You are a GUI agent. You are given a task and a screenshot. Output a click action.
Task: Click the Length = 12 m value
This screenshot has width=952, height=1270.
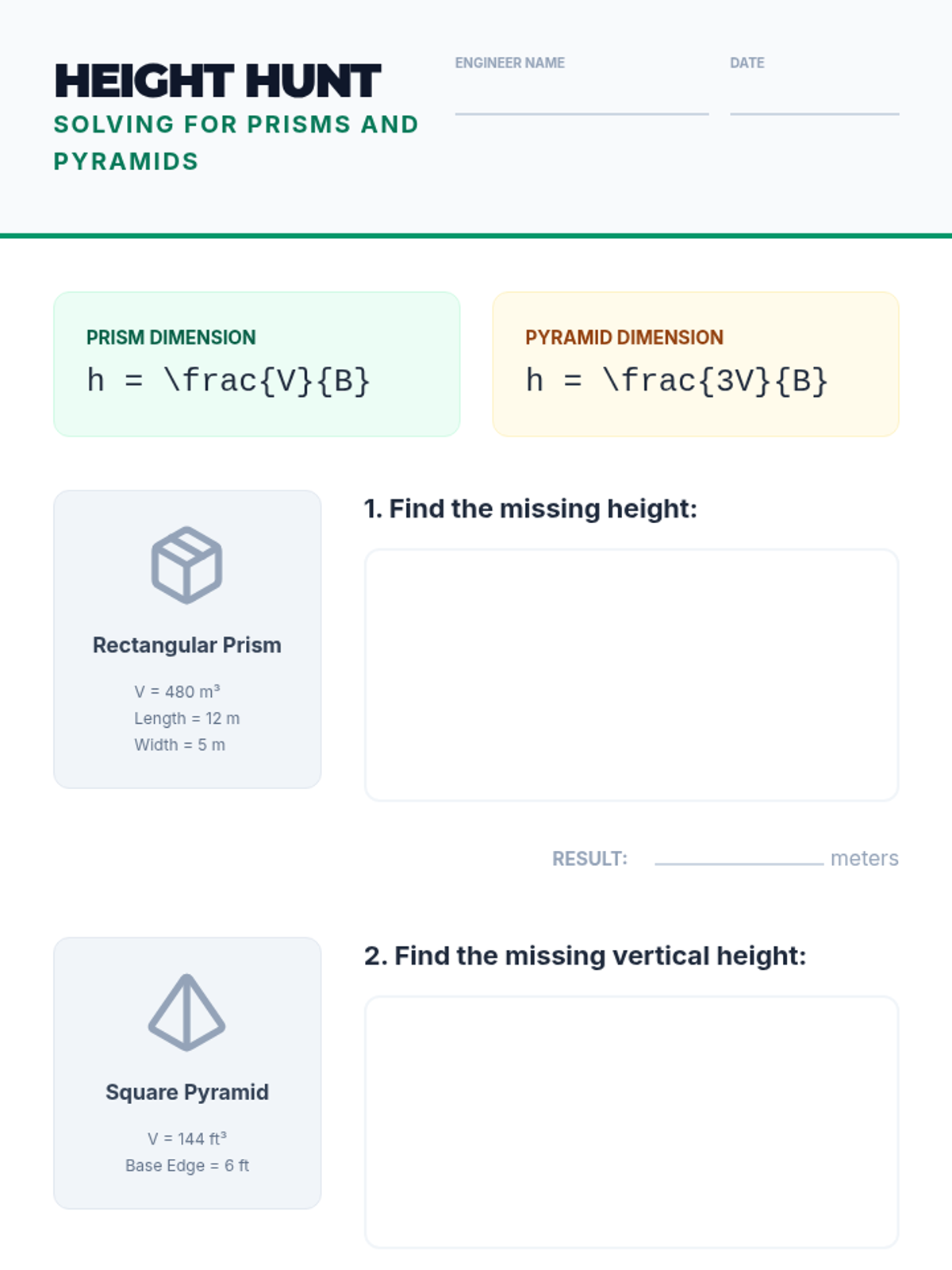pyautogui.click(x=186, y=718)
